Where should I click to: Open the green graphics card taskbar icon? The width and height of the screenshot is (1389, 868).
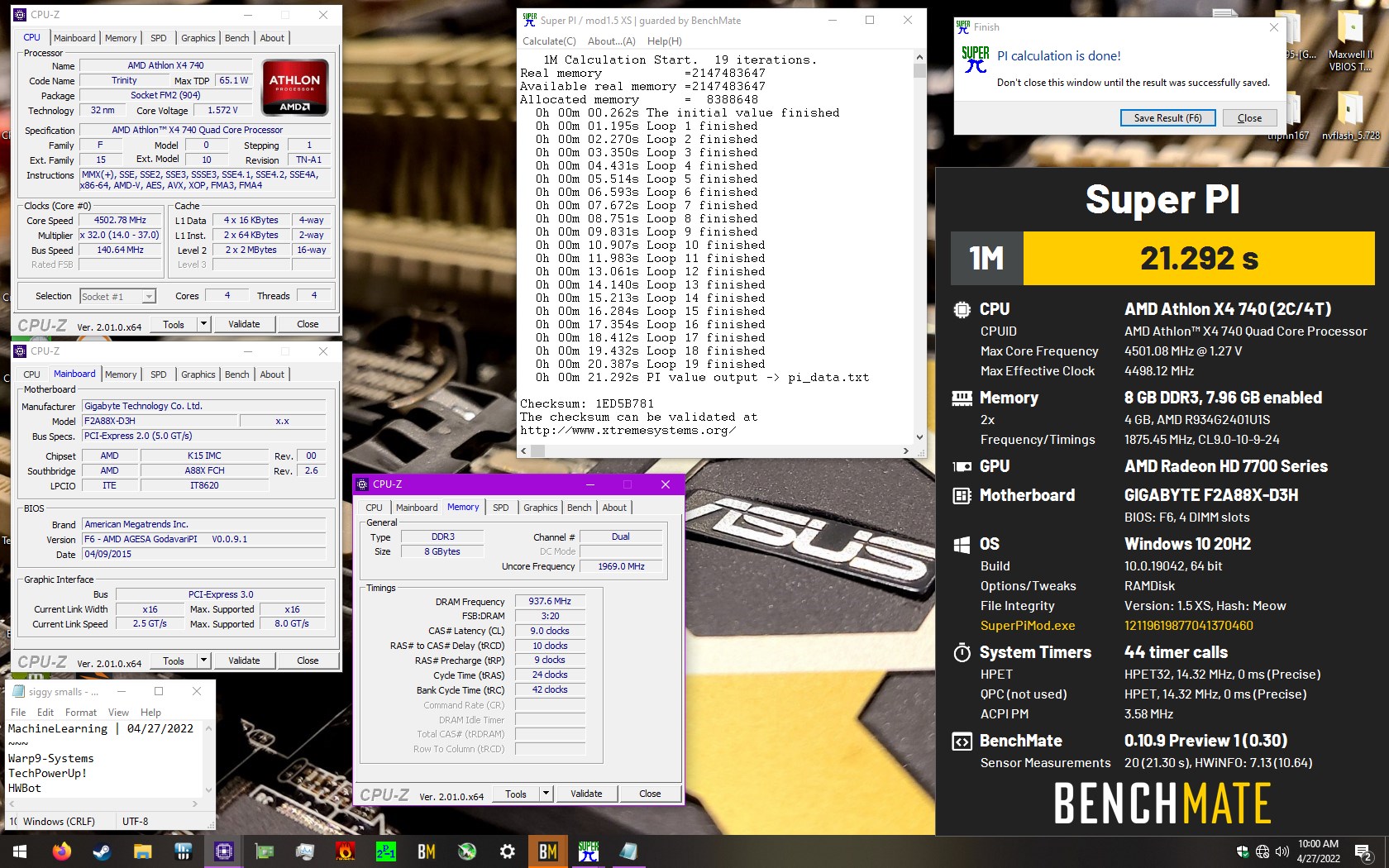[x=264, y=851]
